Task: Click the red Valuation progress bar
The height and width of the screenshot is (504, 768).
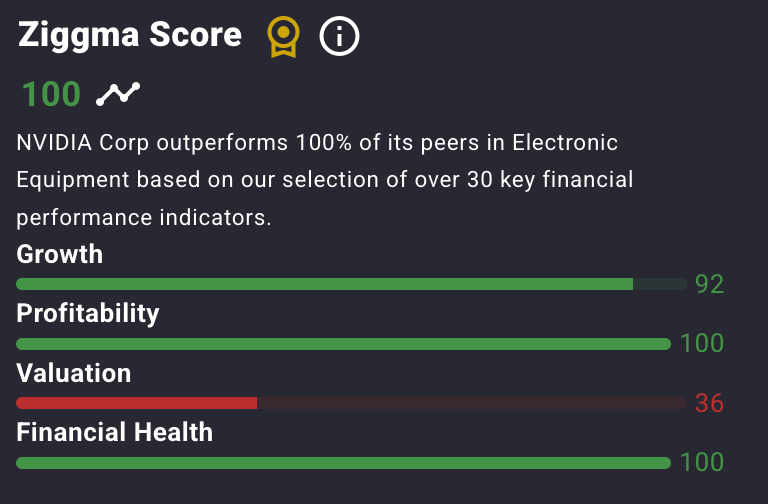Action: (x=137, y=403)
